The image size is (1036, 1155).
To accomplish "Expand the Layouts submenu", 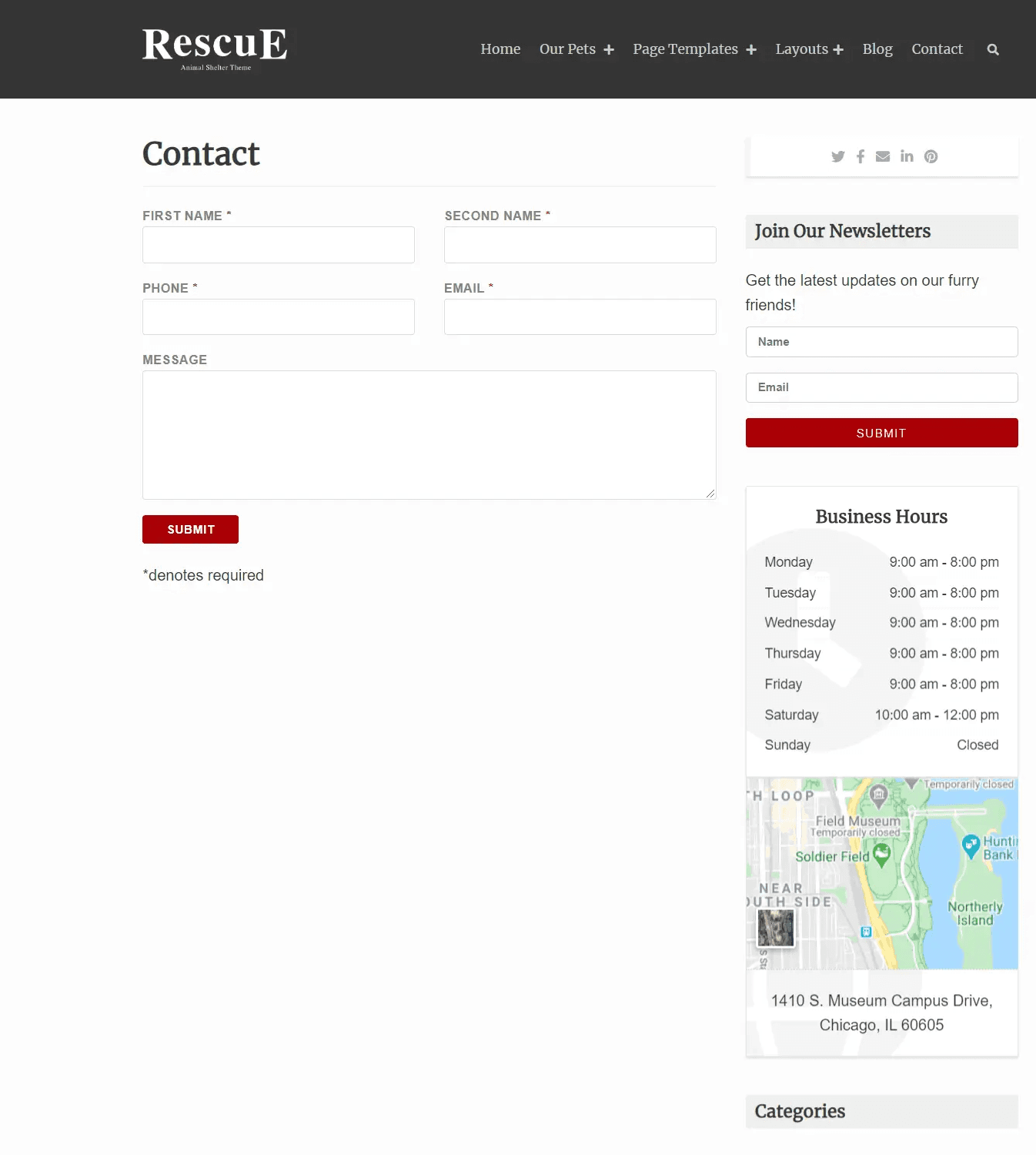I will pyautogui.click(x=838, y=50).
